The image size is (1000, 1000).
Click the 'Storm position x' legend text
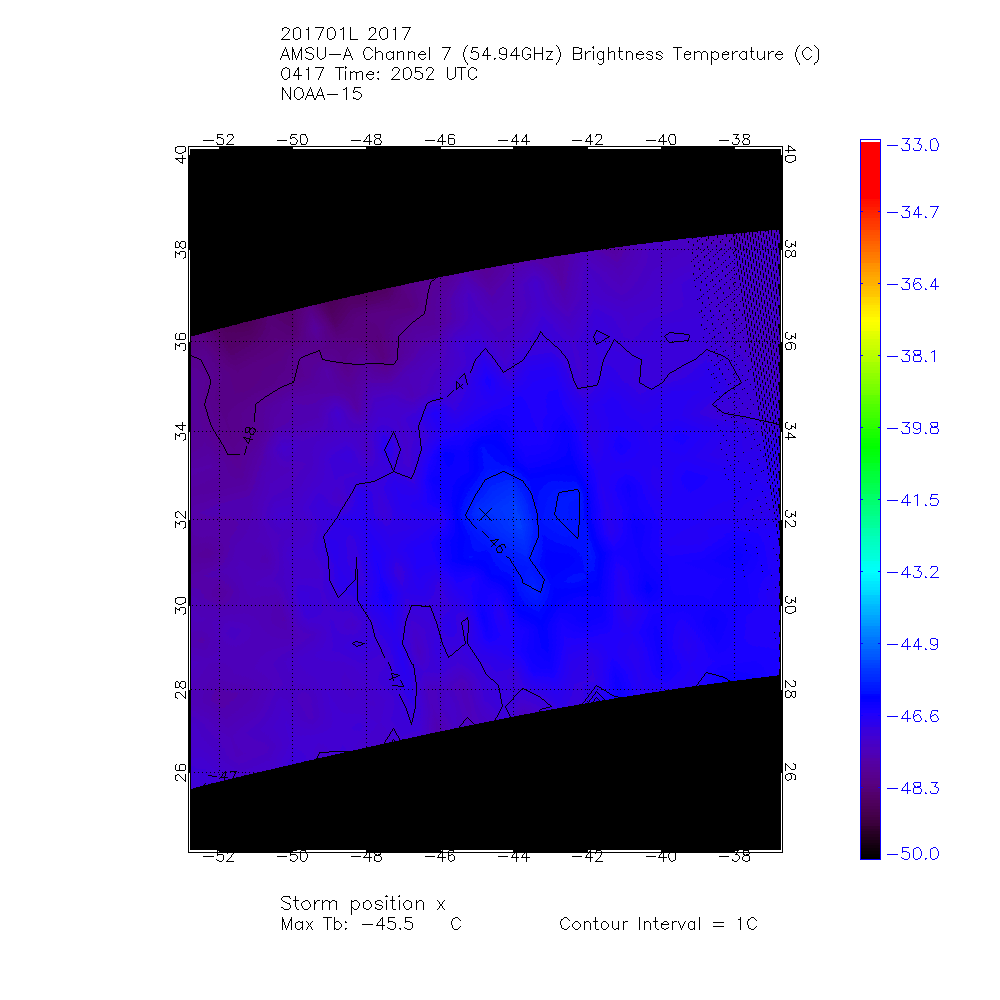(363, 904)
